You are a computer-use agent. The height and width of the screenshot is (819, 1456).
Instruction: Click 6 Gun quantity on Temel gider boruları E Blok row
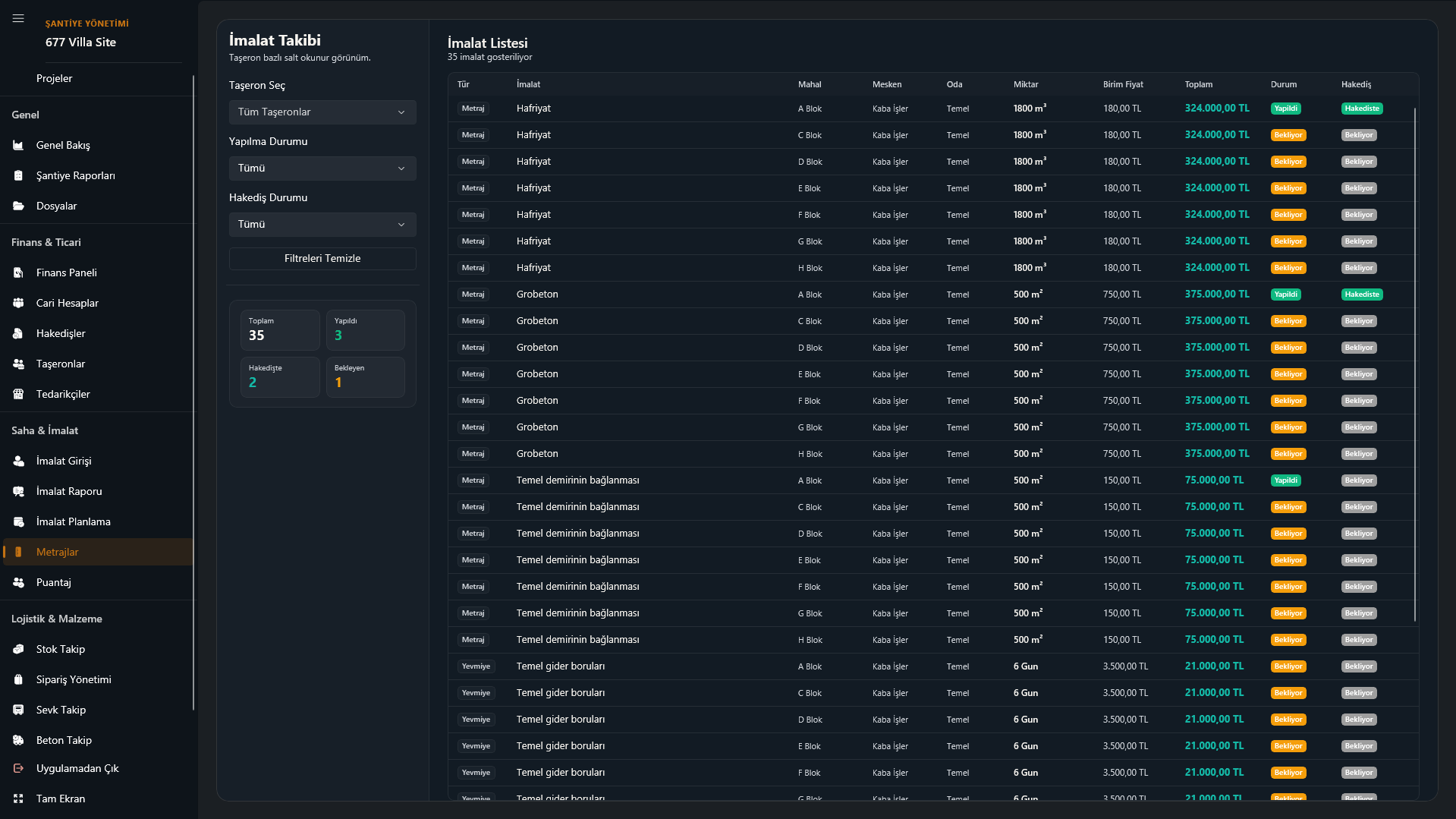[1026, 746]
